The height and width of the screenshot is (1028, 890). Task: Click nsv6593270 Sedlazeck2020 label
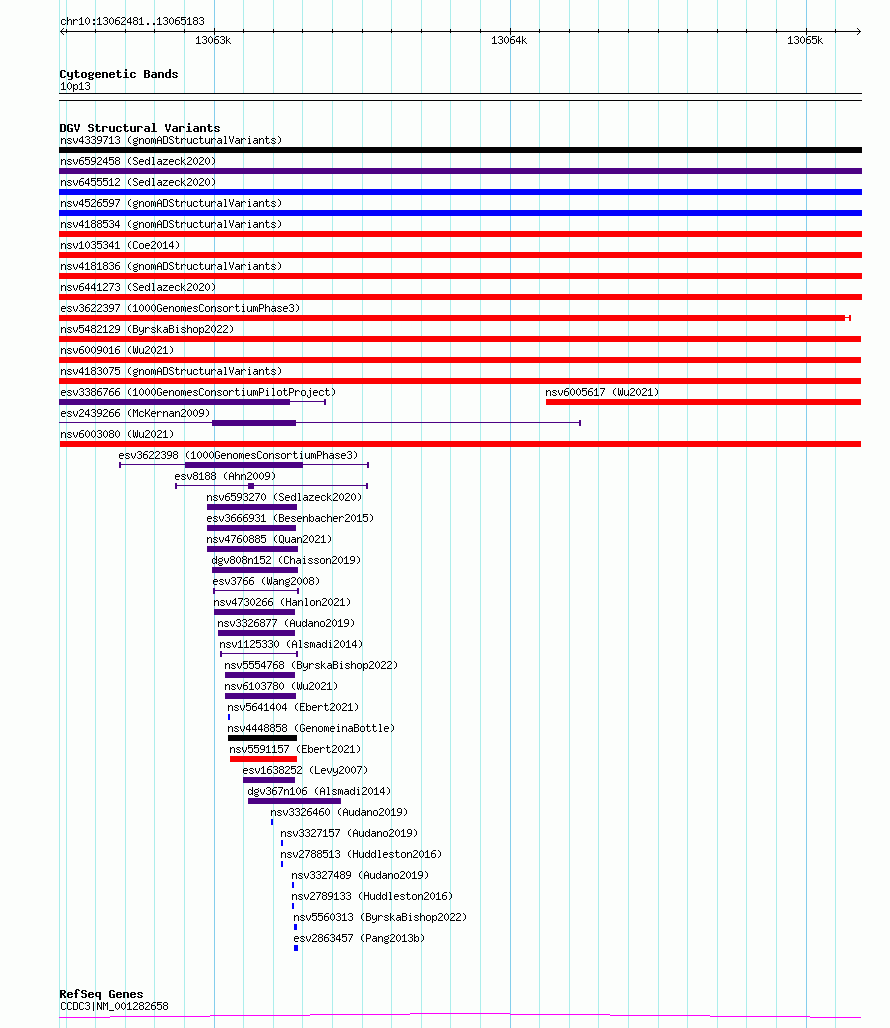pos(284,497)
